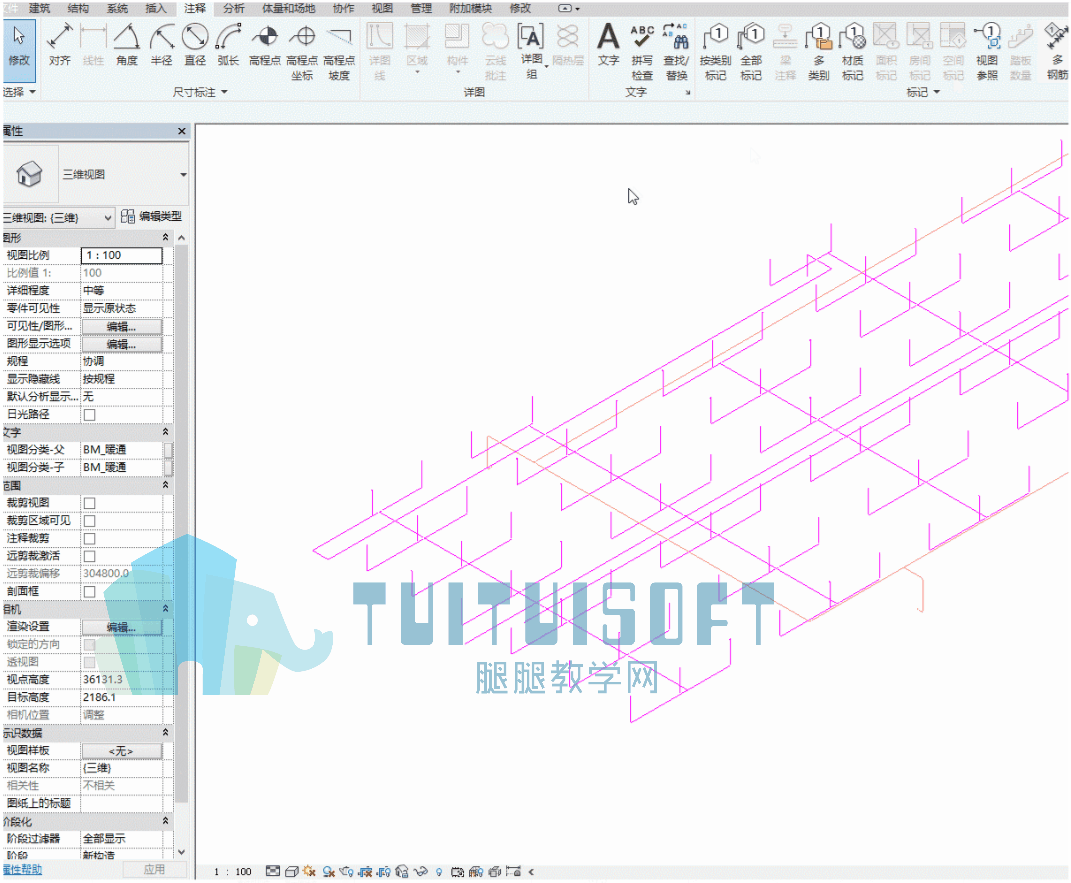Activate the 半径 radial dimension tool
The image size is (1071, 883).
point(161,45)
